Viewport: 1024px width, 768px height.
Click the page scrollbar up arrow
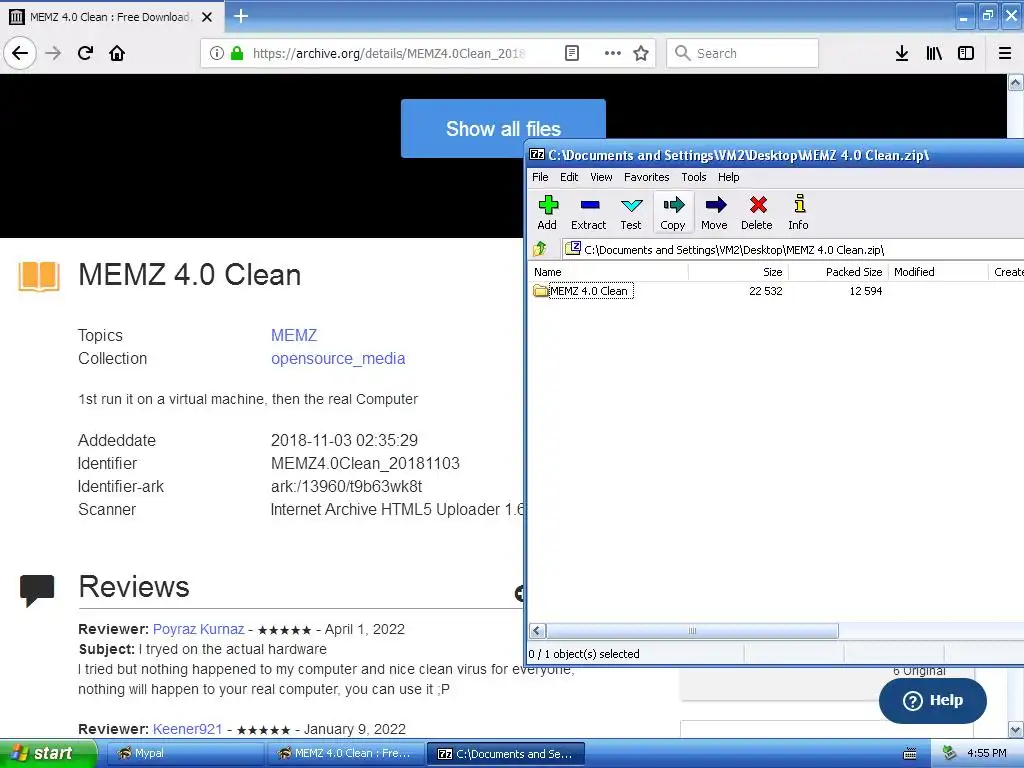pos(1015,82)
